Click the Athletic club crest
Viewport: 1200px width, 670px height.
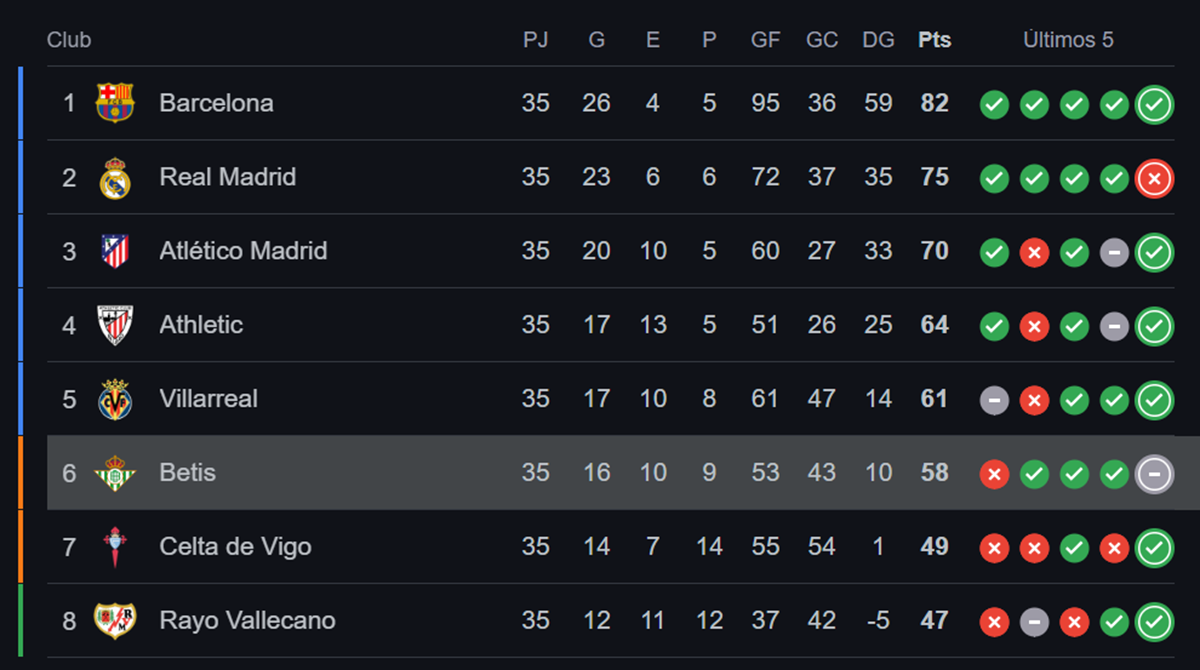click(x=115, y=325)
